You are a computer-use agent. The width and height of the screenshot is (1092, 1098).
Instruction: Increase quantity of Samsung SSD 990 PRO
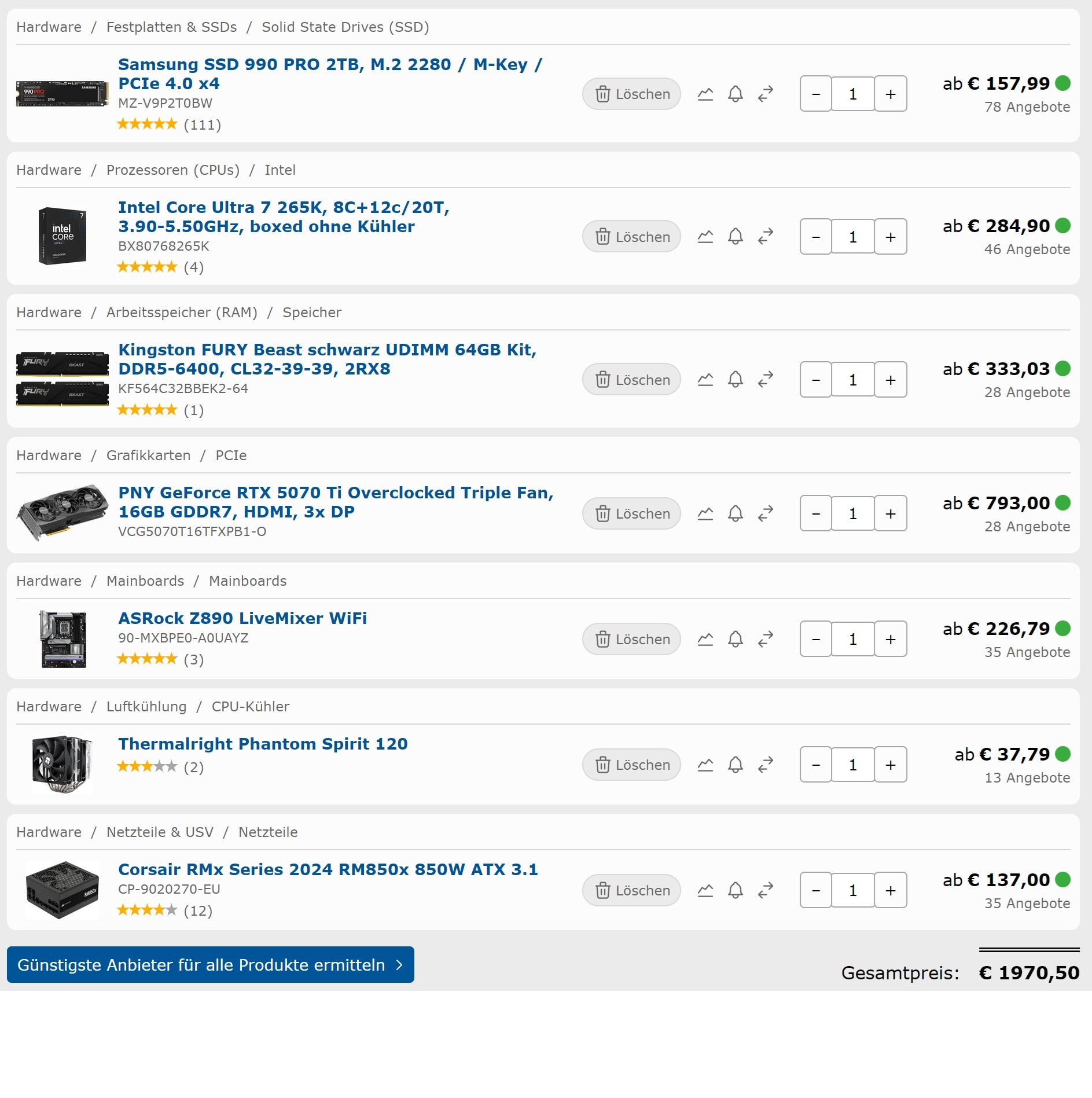pyautogui.click(x=890, y=94)
